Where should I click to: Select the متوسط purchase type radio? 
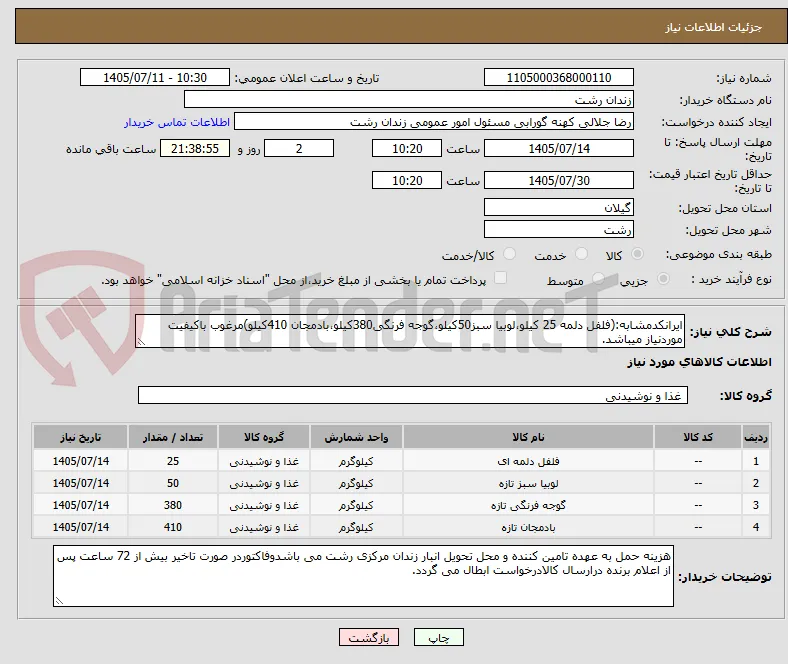[598, 278]
